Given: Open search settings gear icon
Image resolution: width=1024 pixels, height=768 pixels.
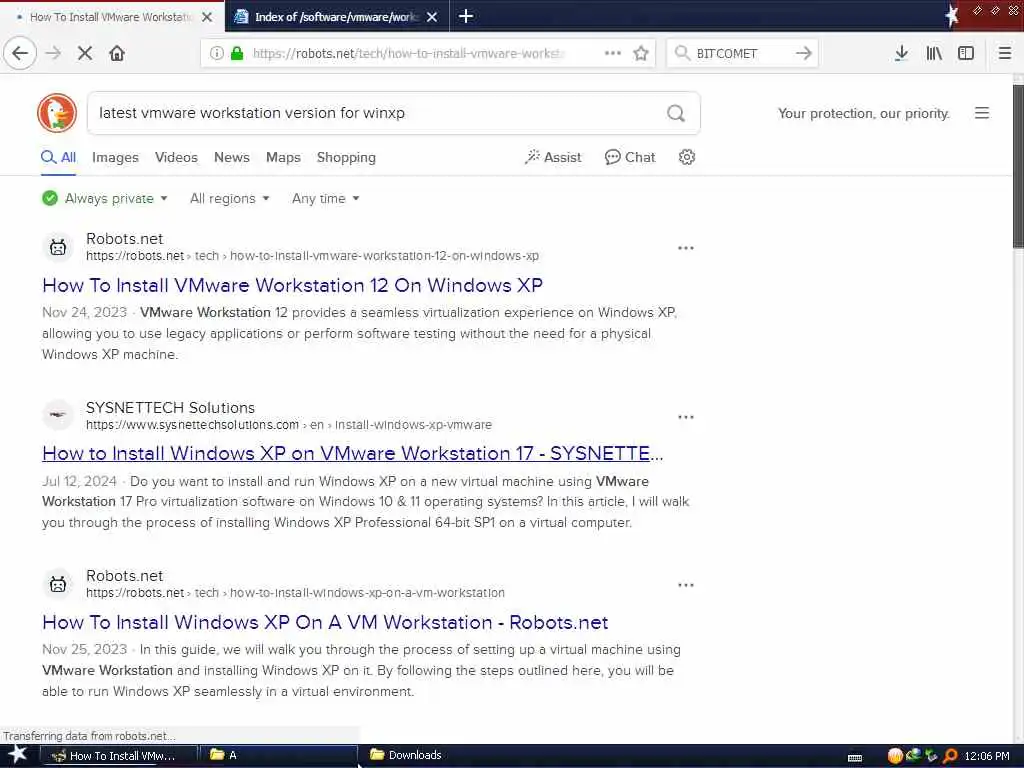Looking at the screenshot, I should pos(686,157).
